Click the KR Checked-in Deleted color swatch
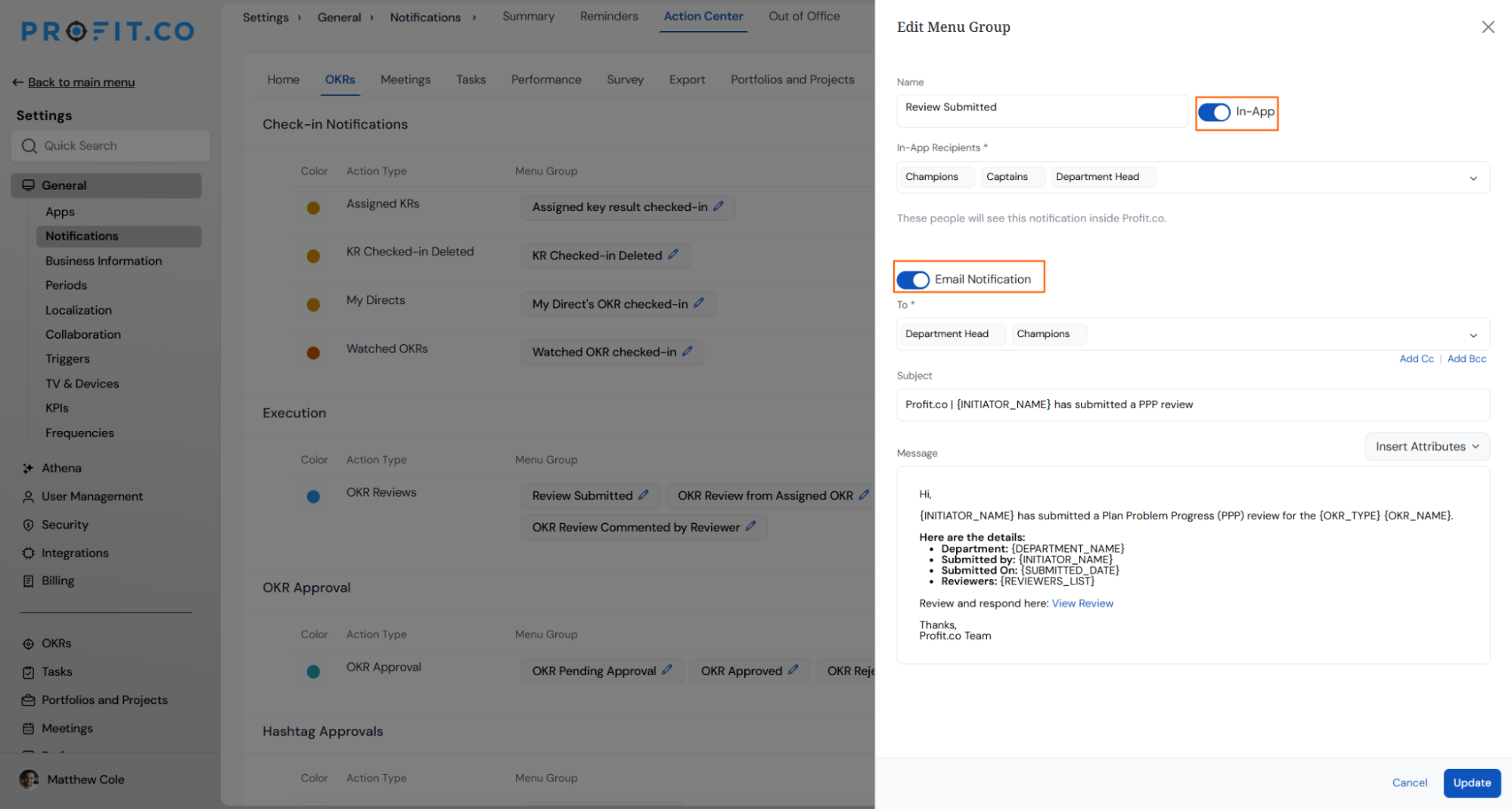Image resolution: width=1512 pixels, height=809 pixels. click(x=313, y=256)
